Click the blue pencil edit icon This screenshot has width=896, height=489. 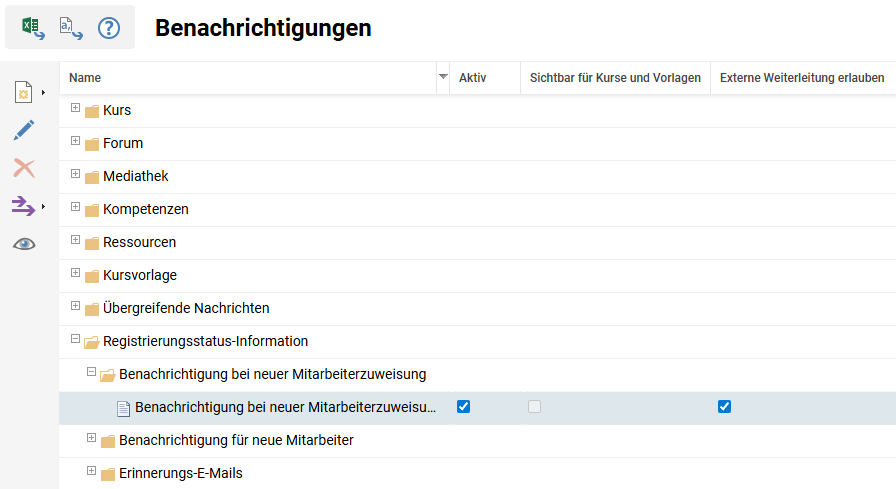coord(23,130)
